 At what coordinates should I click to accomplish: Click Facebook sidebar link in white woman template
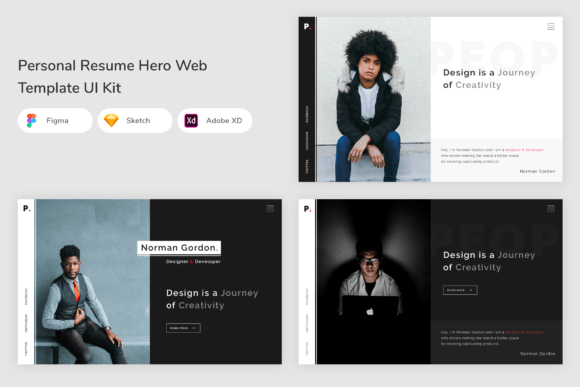[307, 114]
